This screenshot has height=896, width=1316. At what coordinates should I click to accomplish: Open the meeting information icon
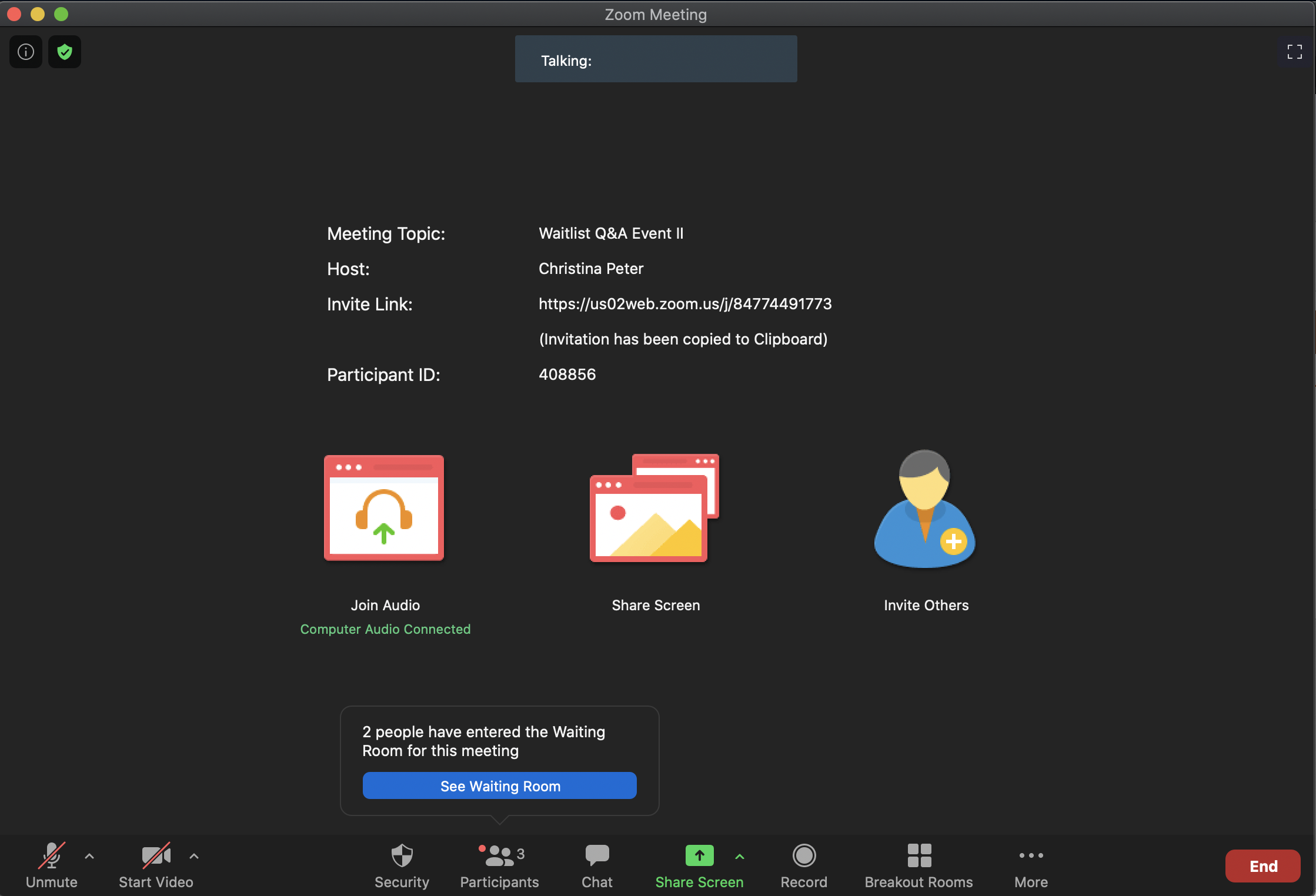pyautogui.click(x=26, y=52)
